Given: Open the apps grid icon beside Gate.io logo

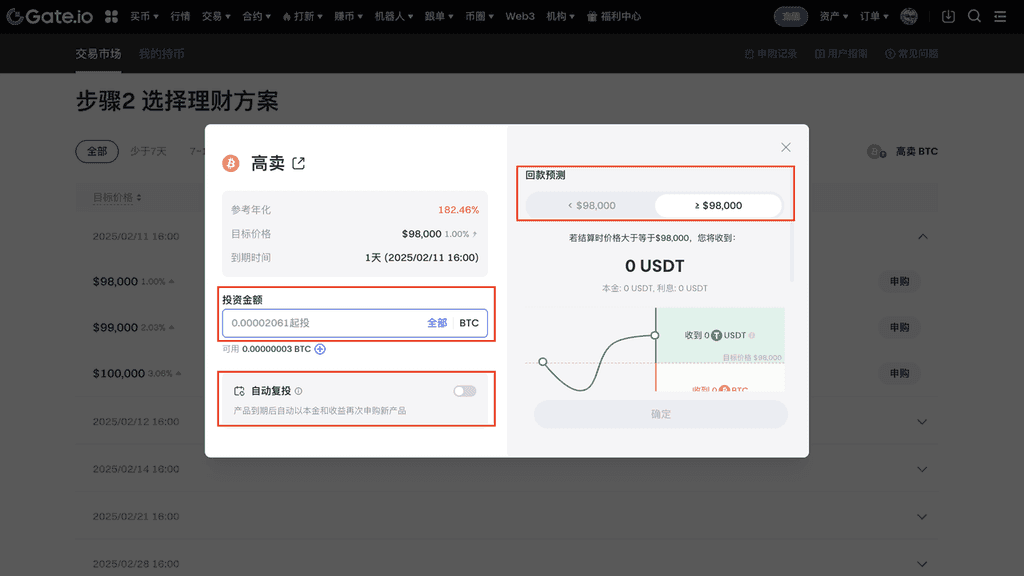Looking at the screenshot, I should point(111,16).
